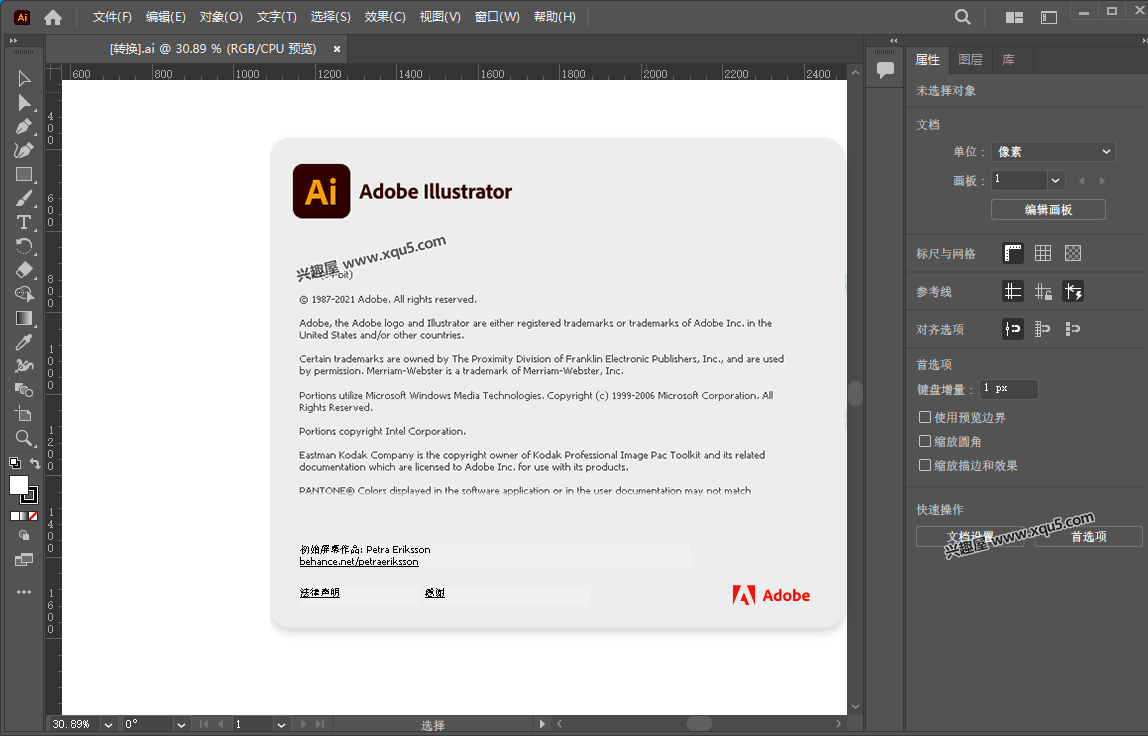The width and height of the screenshot is (1148, 736).
Task: Open the 窗口 menu
Action: (497, 16)
